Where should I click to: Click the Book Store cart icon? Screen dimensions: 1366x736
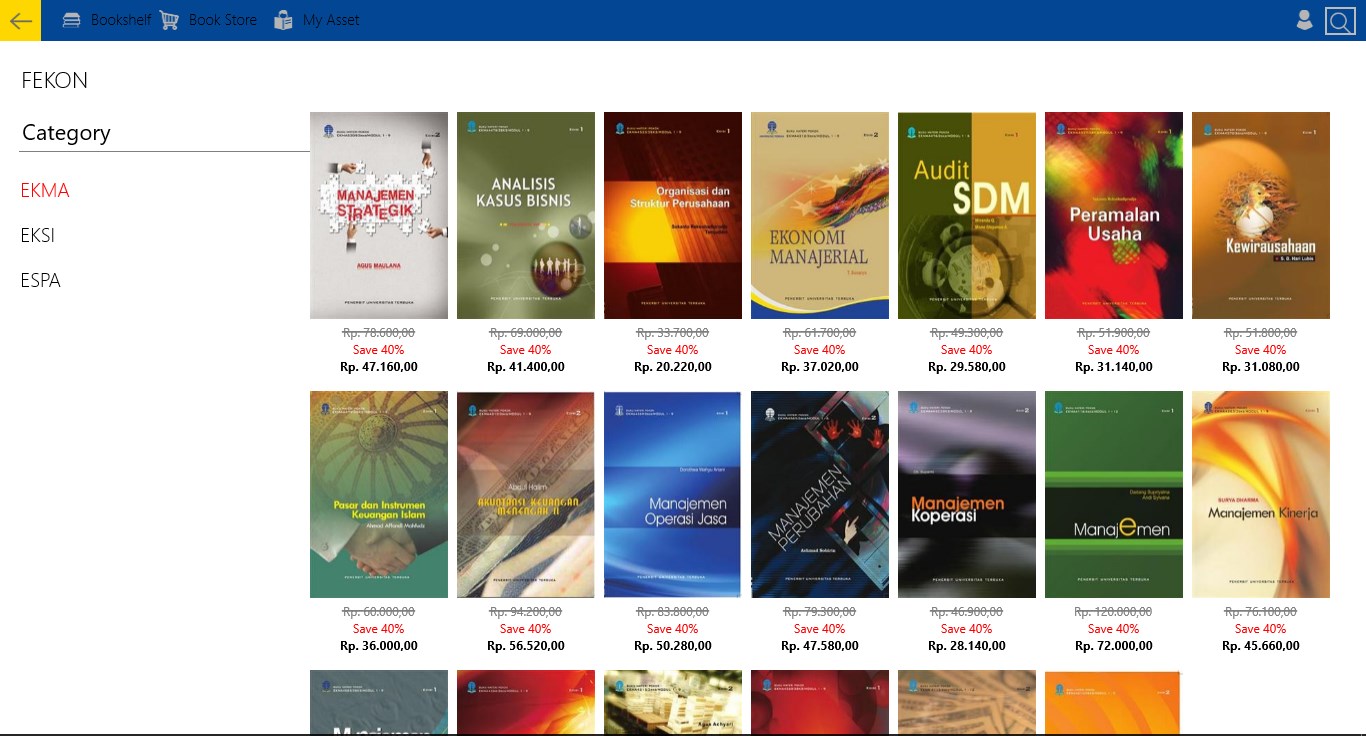pos(169,20)
